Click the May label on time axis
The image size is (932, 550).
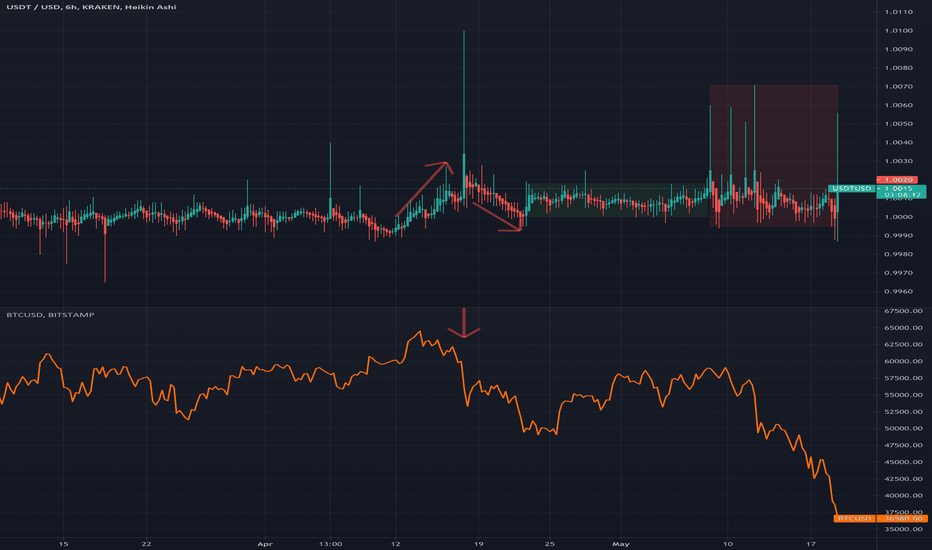pos(621,544)
